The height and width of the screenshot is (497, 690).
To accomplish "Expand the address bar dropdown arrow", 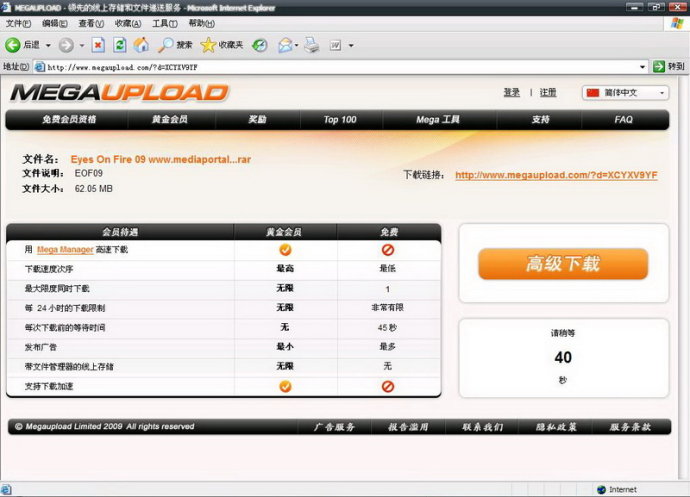I will pos(642,67).
